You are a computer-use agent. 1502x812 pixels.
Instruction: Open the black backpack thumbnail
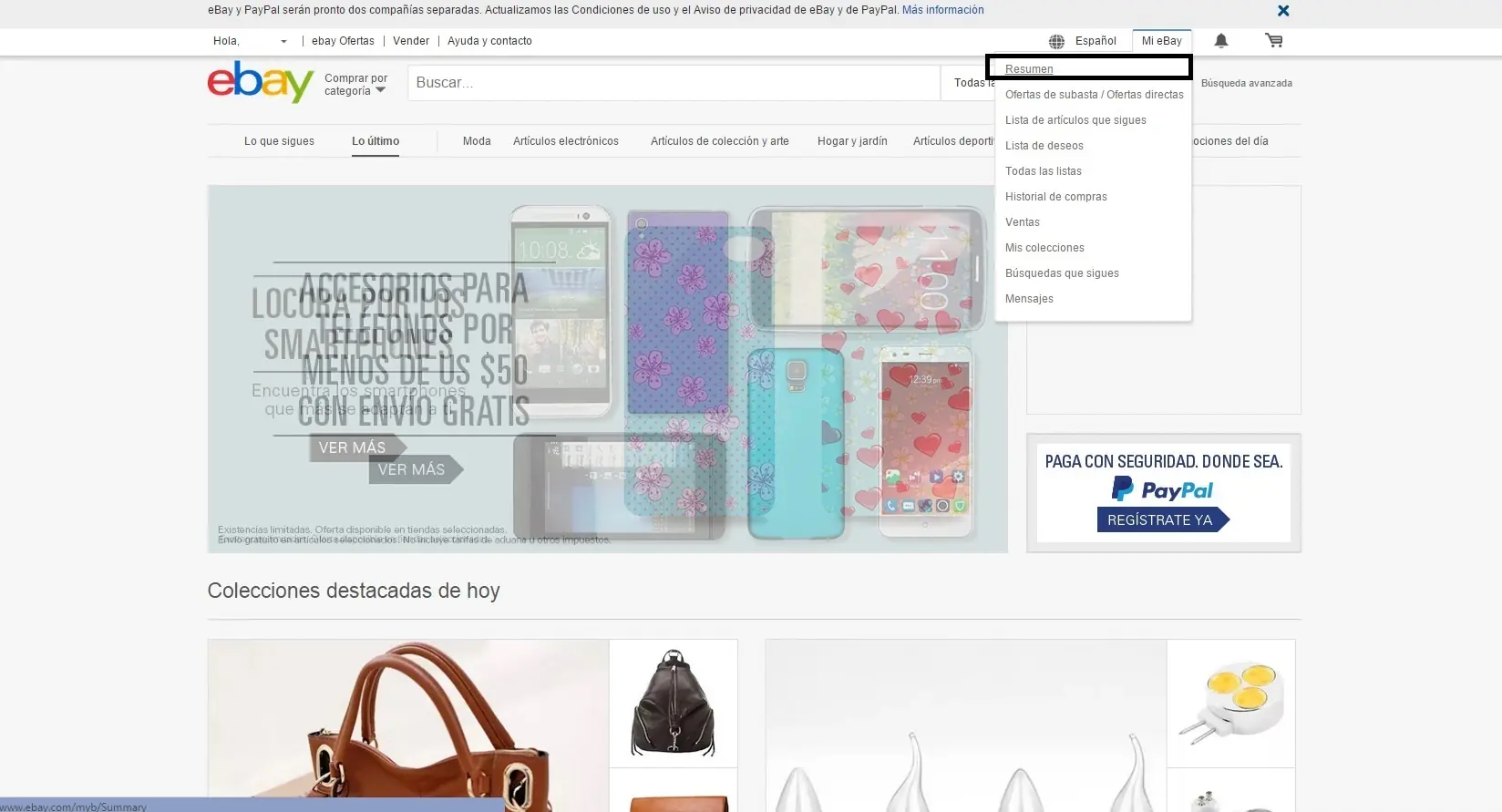click(x=674, y=704)
